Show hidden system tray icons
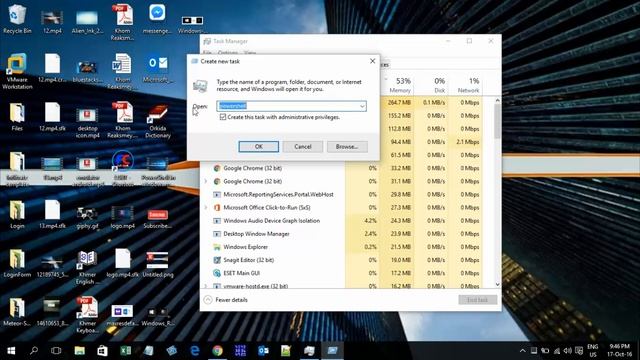Image resolution: width=640 pixels, height=360 pixels. tap(522, 351)
